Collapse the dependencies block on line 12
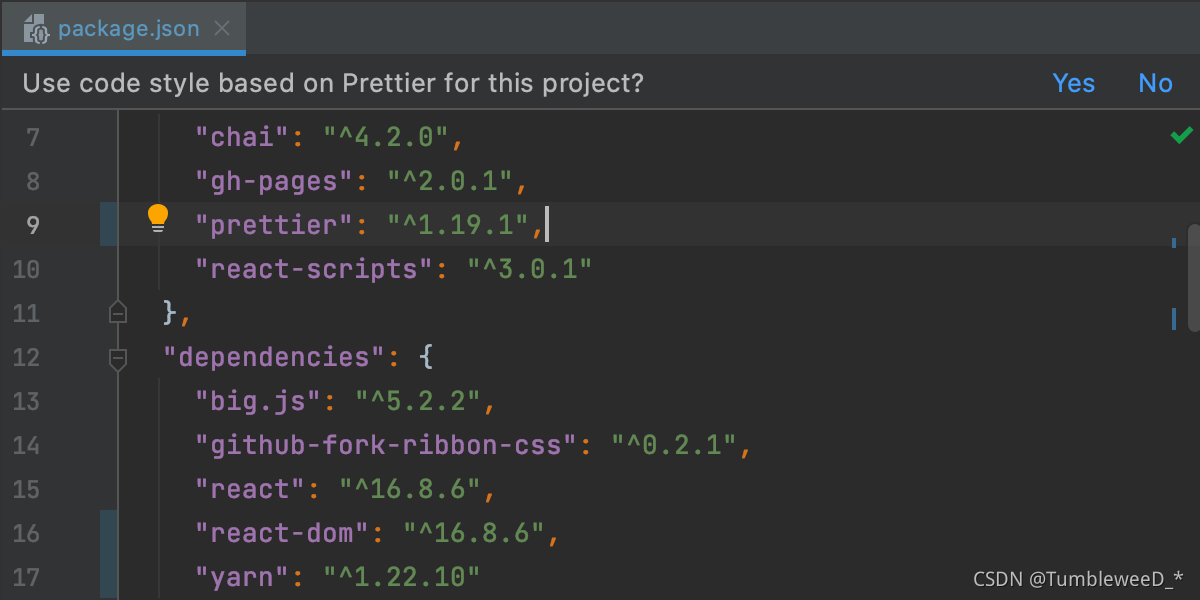Screen dimensions: 1200x600 118,357
